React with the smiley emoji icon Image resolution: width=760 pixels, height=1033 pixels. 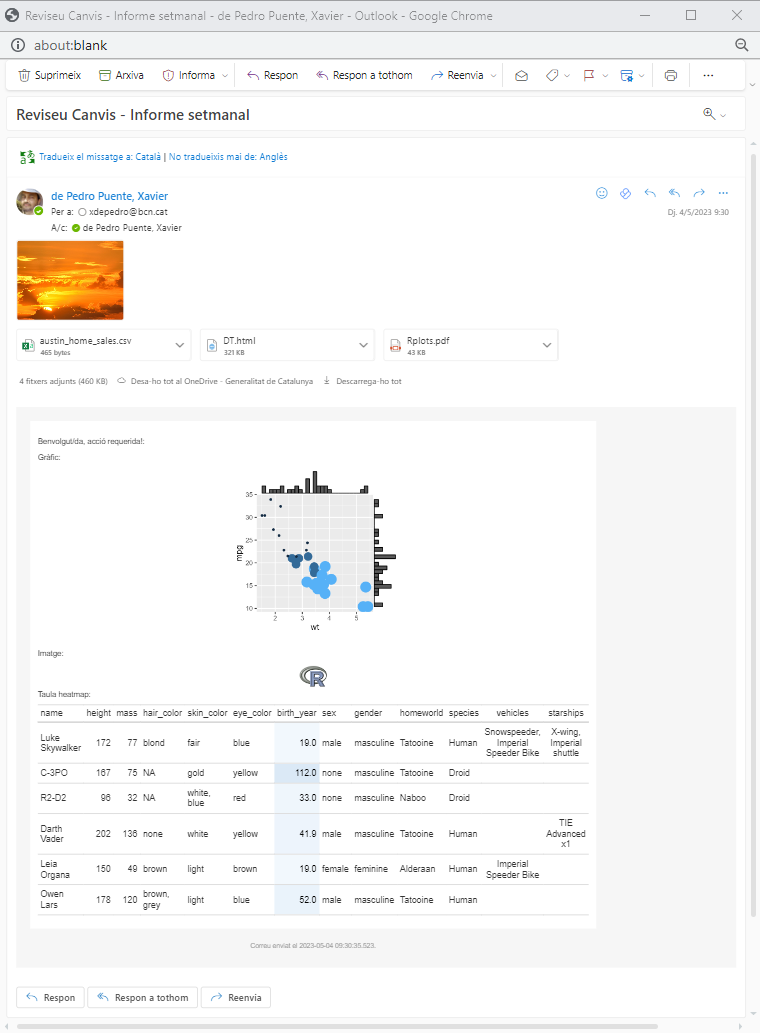602,193
